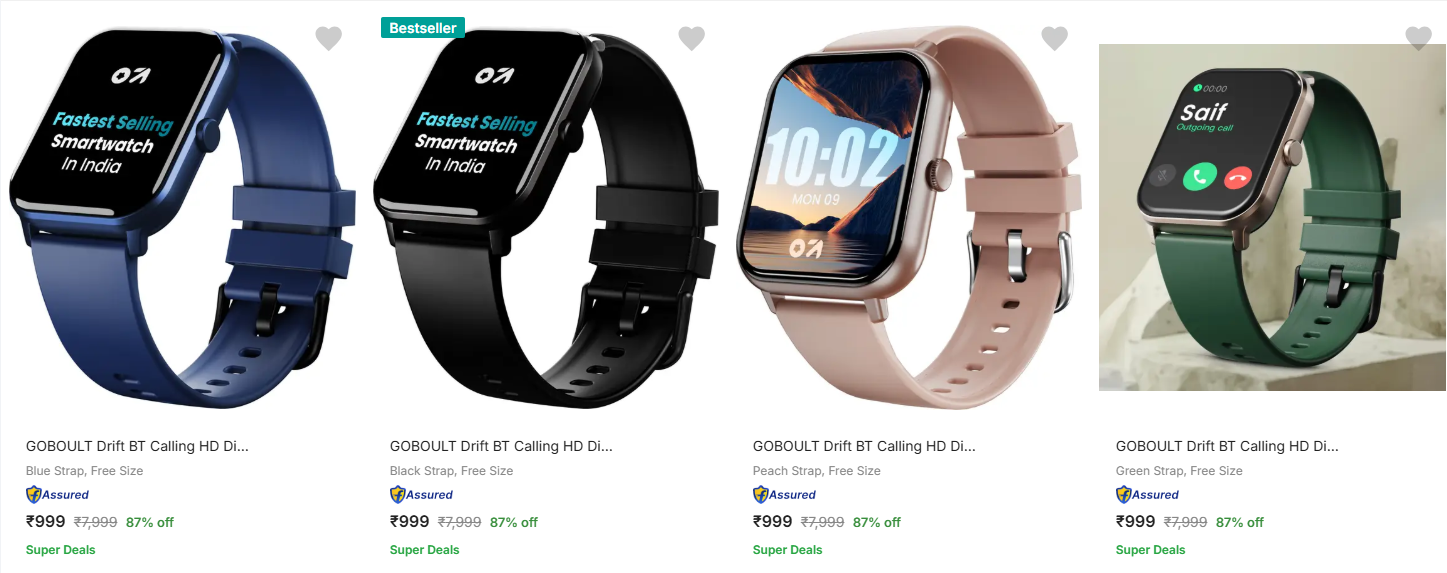The image size is (1447, 573).
Task: Click Super Deals under the blue watch
Action: coord(61,549)
